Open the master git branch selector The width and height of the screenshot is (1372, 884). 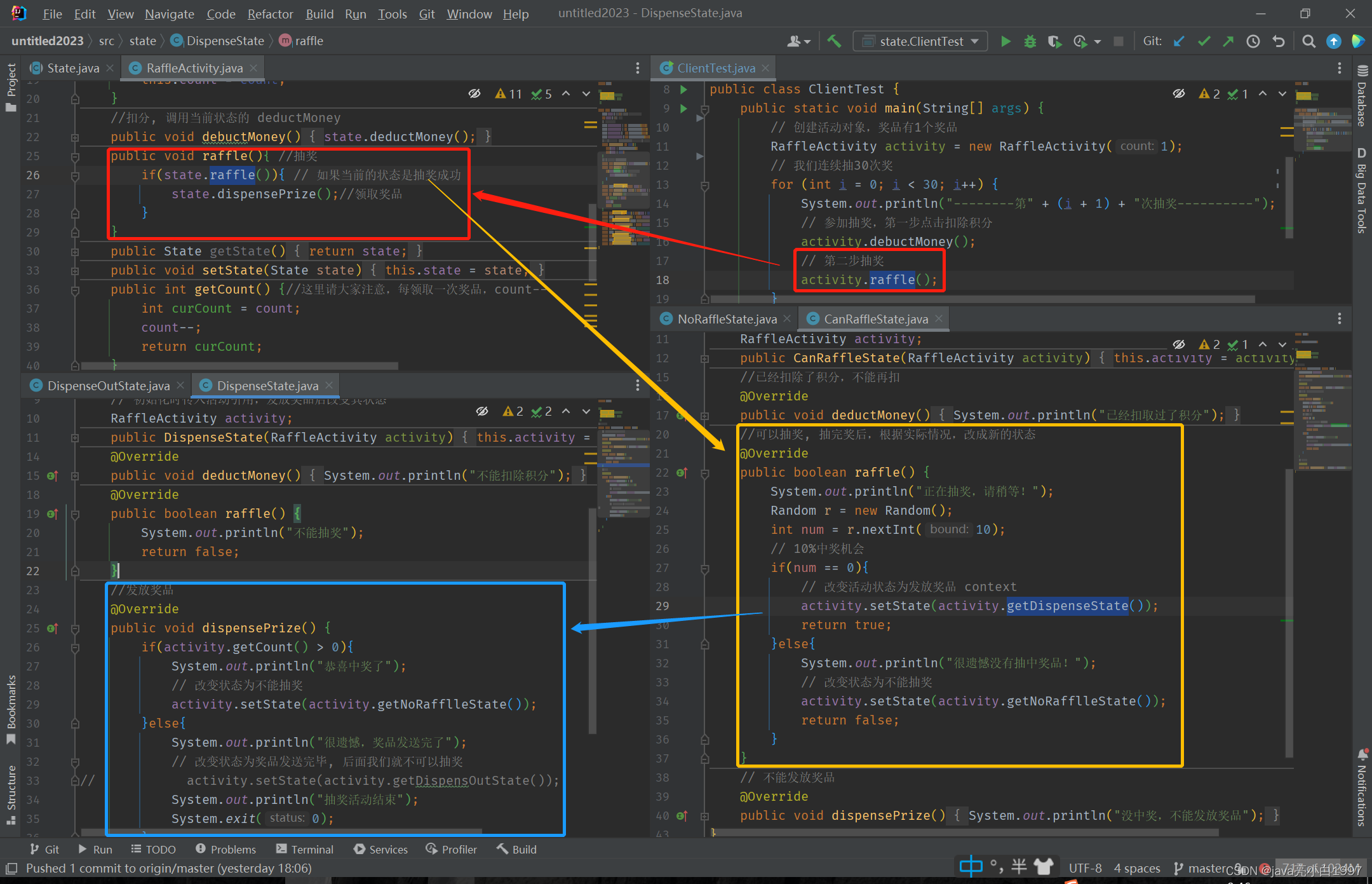[x=1204, y=868]
